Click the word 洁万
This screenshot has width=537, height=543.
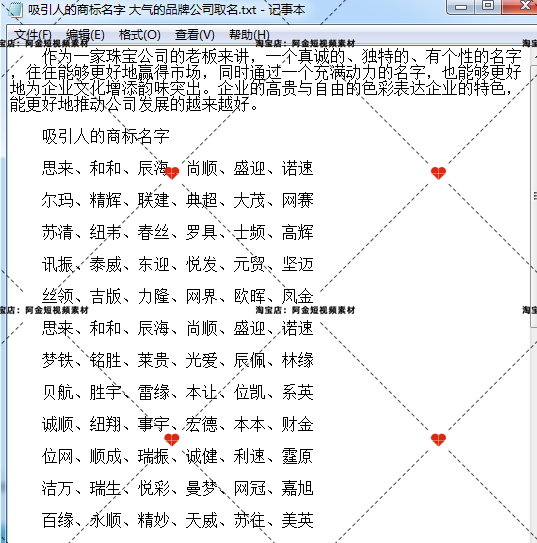click(x=58, y=488)
